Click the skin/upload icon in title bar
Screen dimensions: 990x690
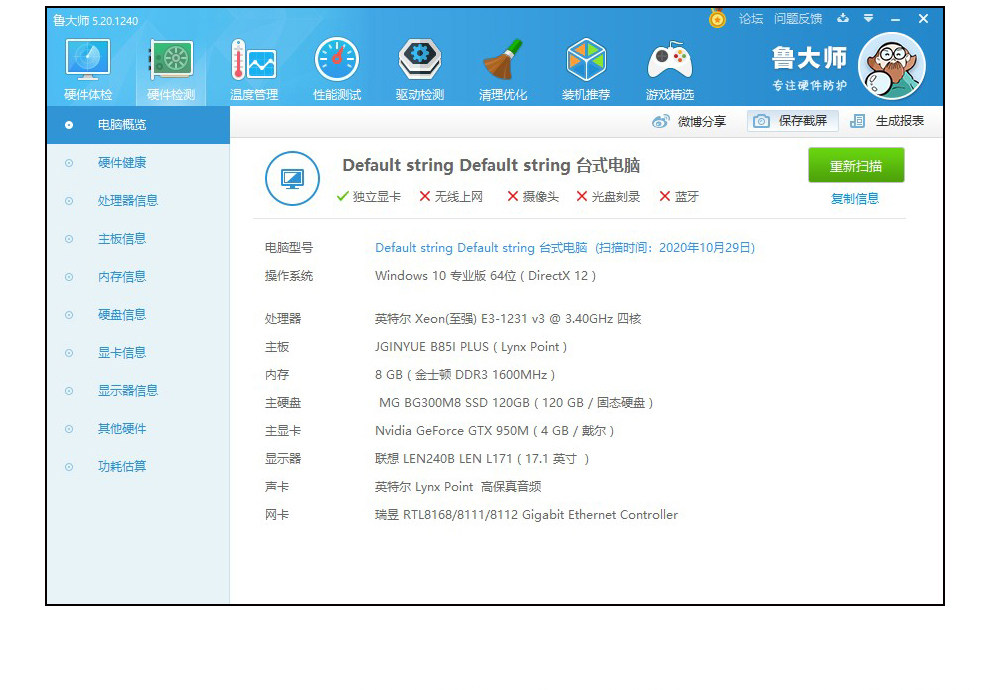[843, 18]
